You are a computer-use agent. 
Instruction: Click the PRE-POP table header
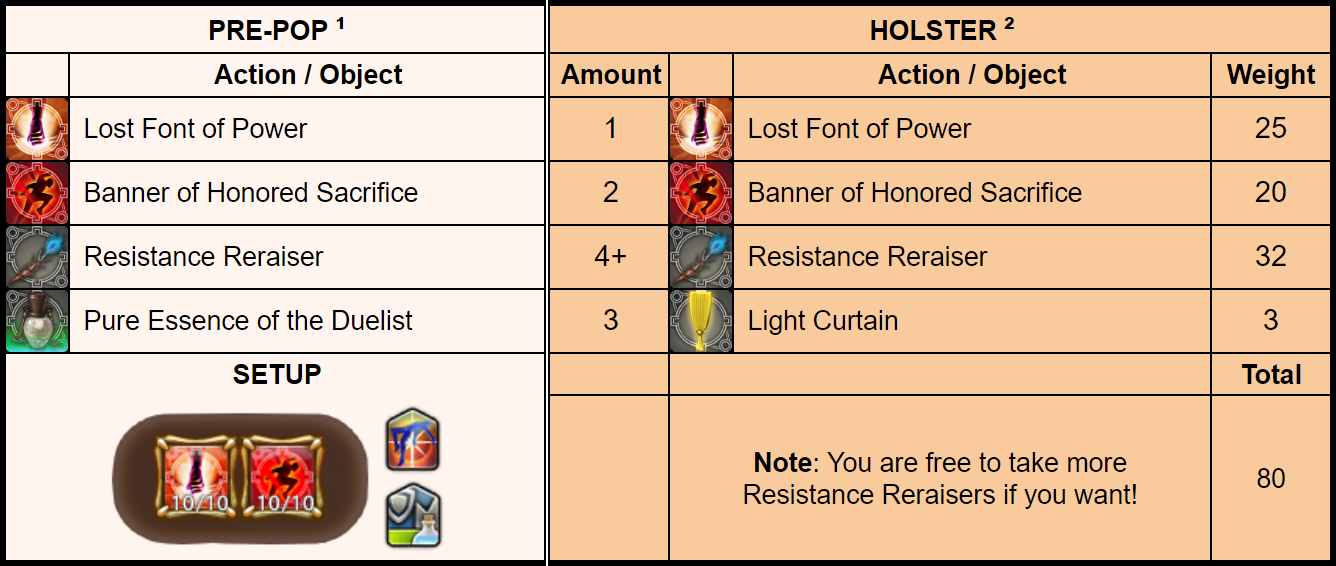coord(276,30)
